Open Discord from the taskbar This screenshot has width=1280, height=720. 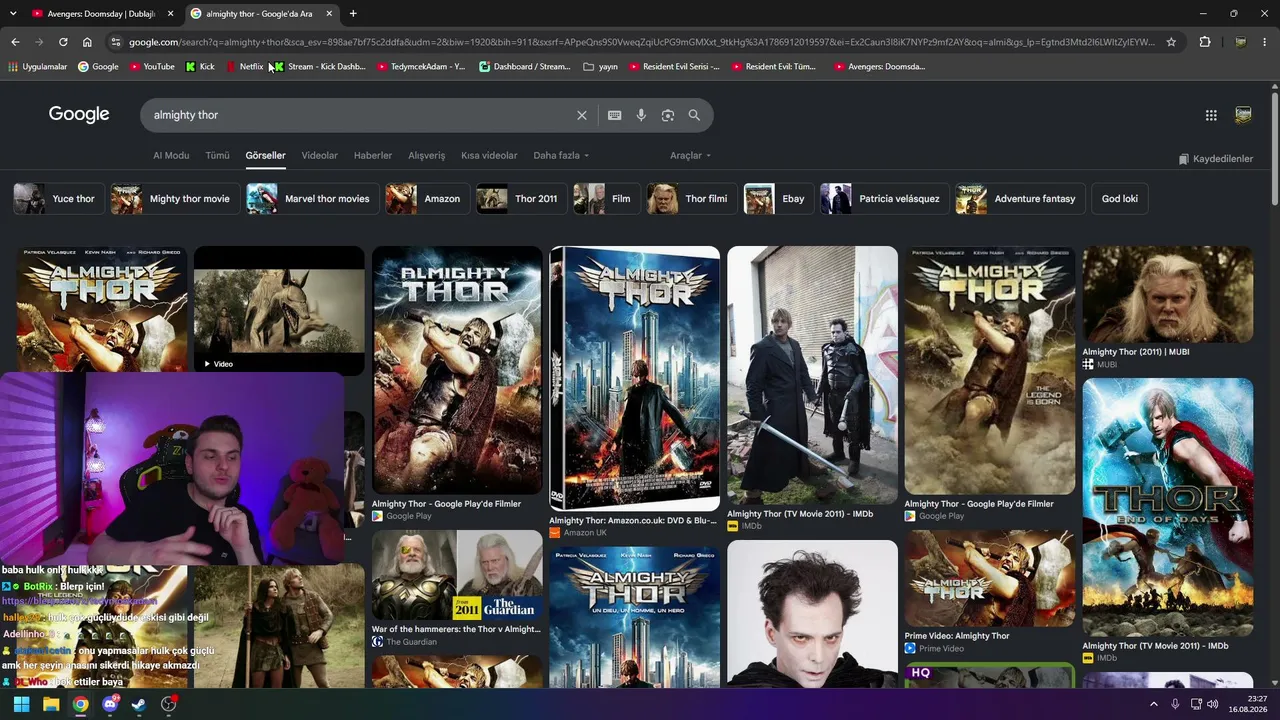110,704
